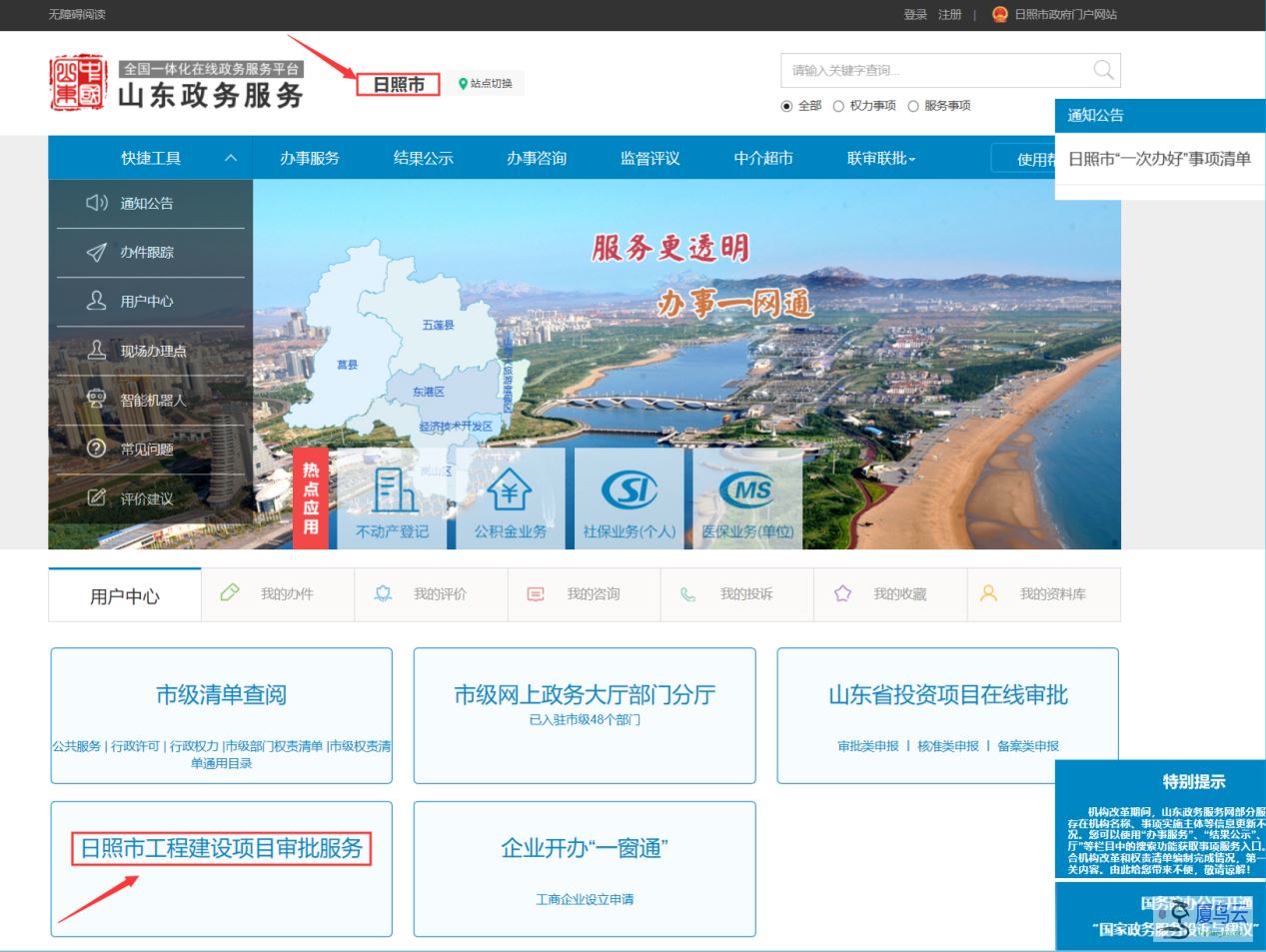Collapse the 快捷工具 menu chevron
The height and width of the screenshot is (952, 1266).
(x=231, y=158)
